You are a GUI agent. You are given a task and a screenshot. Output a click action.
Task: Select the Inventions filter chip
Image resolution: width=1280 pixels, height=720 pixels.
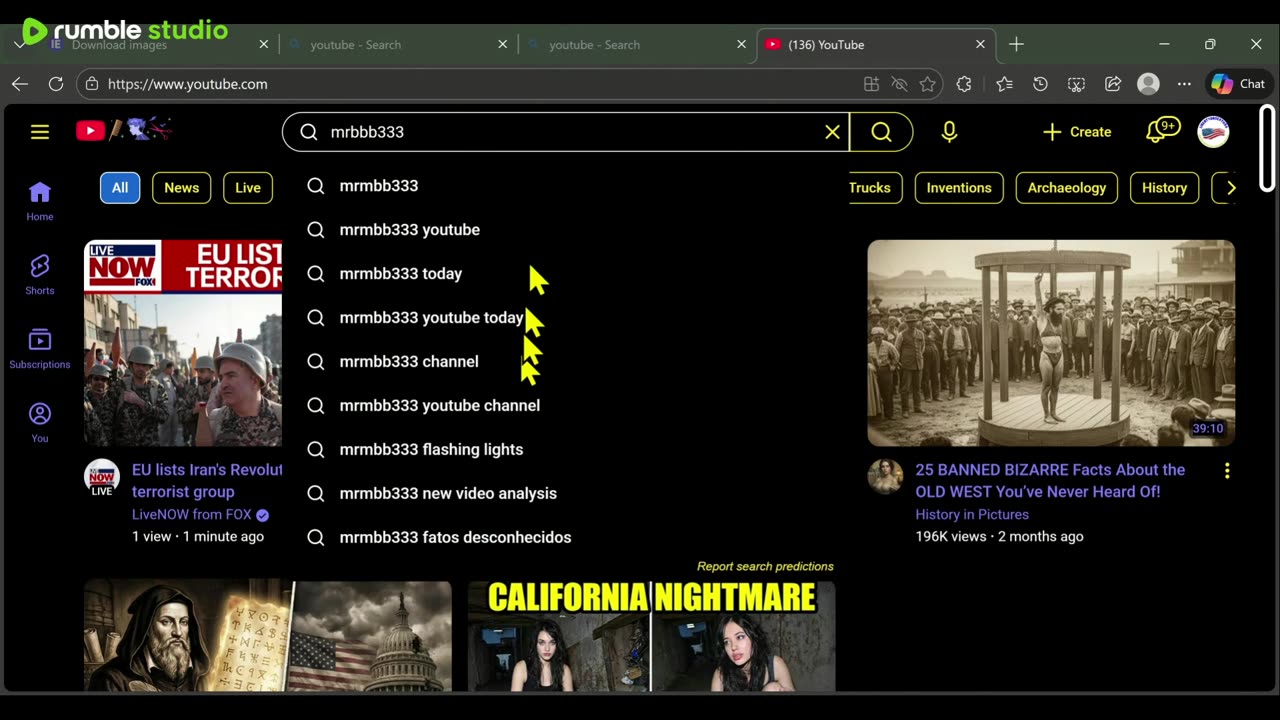pyautogui.click(x=959, y=188)
